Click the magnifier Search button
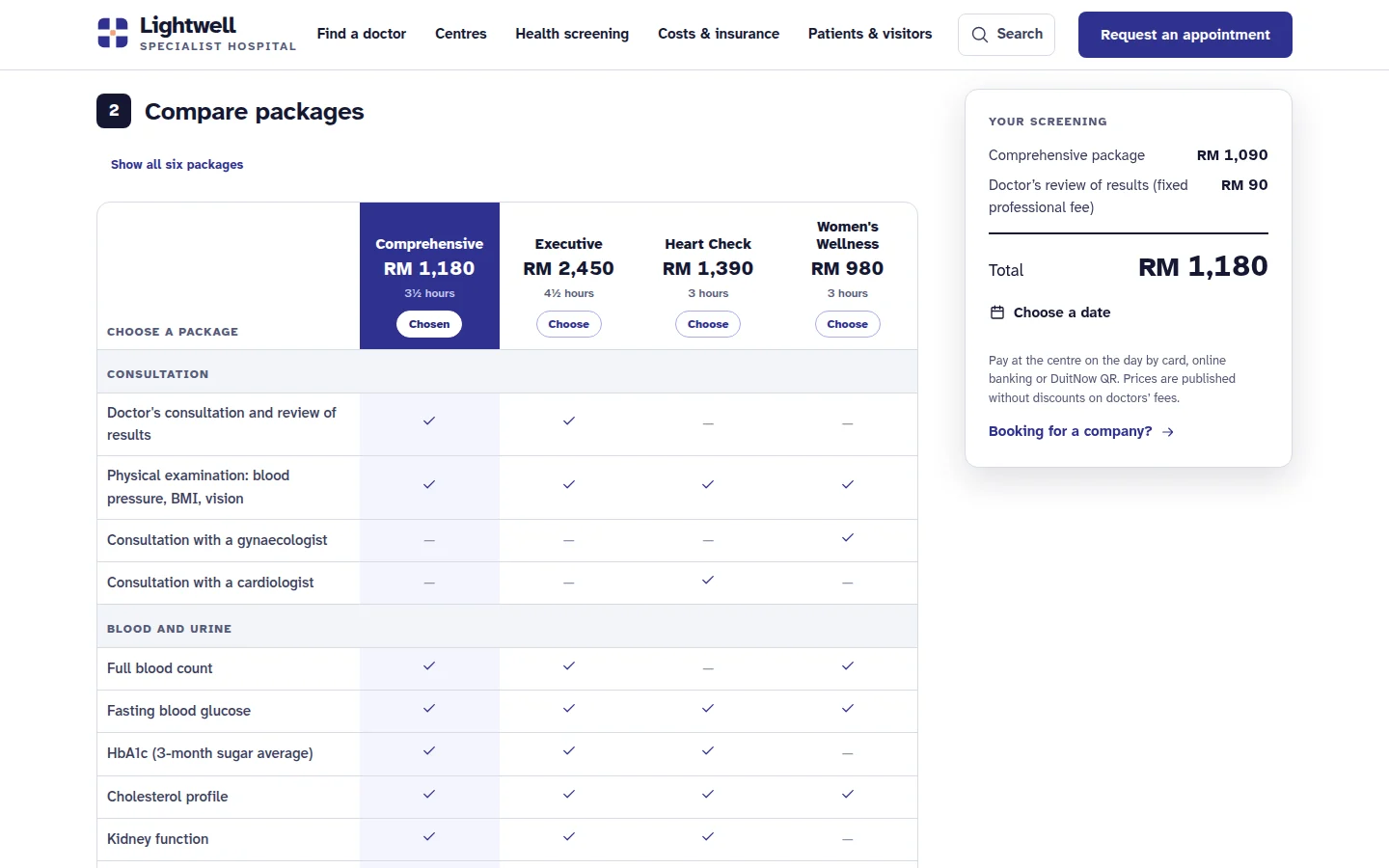The image size is (1389, 868). pos(1006,35)
